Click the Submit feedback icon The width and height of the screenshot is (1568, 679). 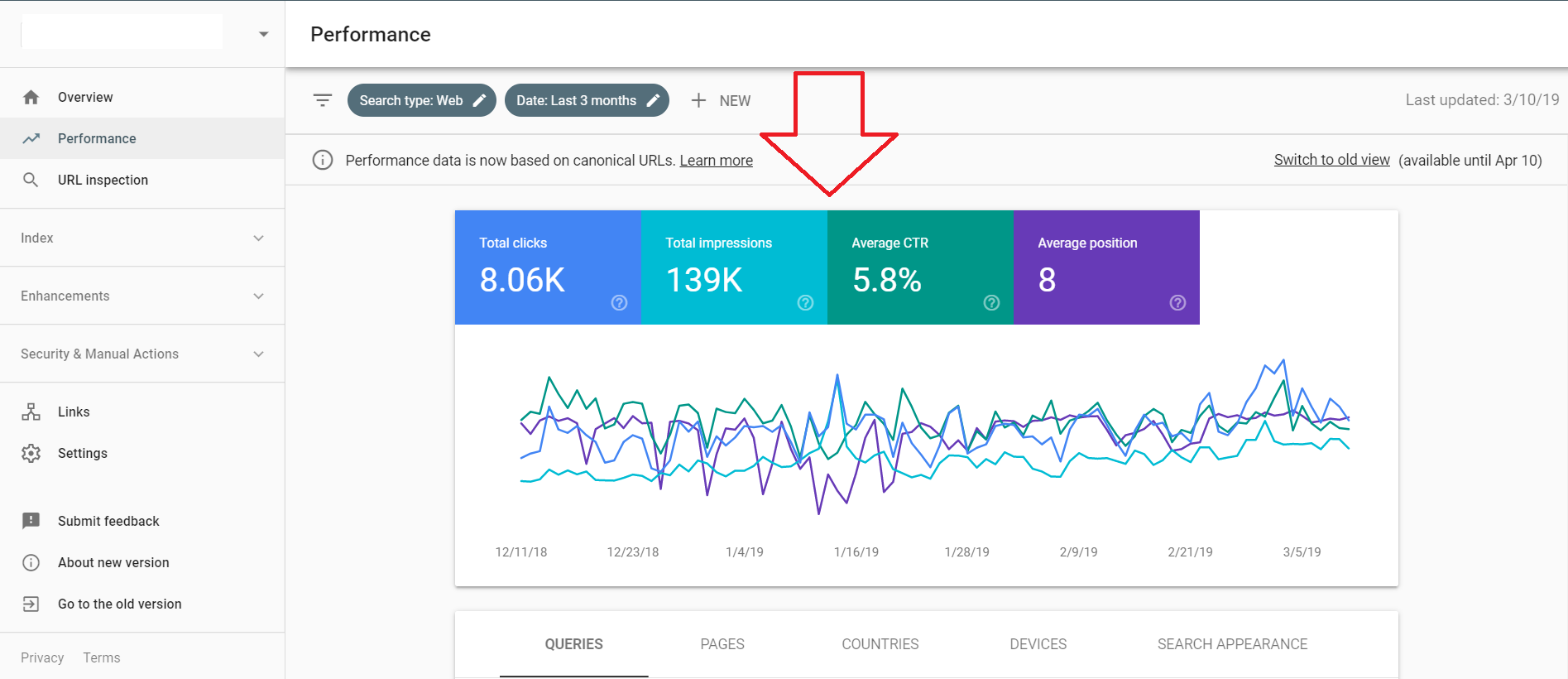(x=31, y=521)
